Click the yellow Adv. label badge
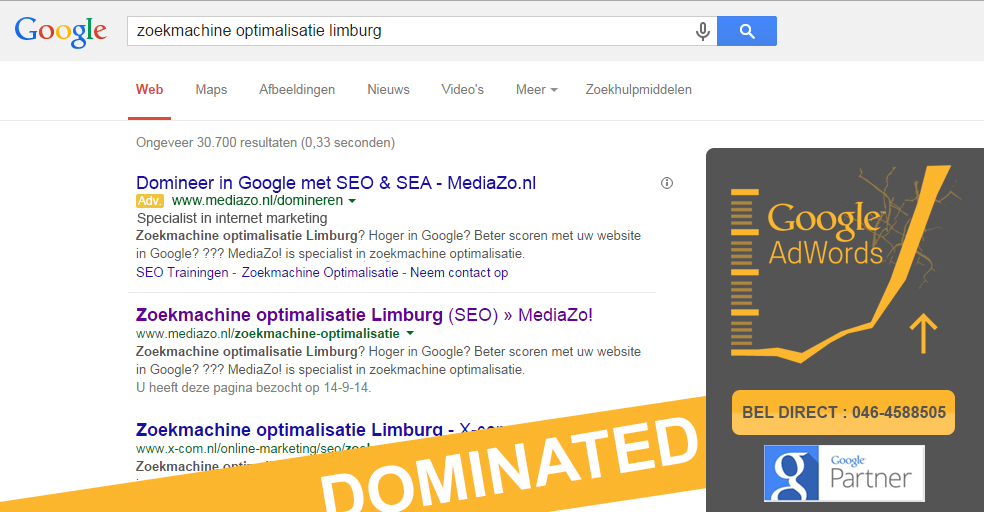The image size is (984, 512). point(149,201)
